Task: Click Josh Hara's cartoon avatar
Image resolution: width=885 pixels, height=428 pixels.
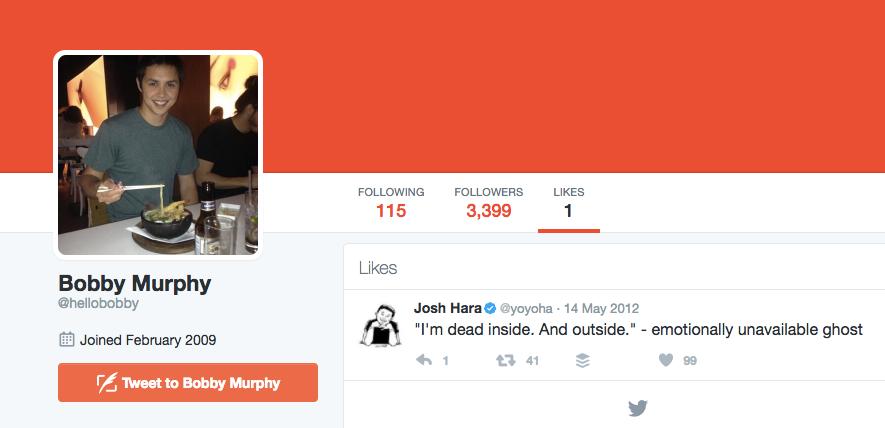Action: pos(380,325)
